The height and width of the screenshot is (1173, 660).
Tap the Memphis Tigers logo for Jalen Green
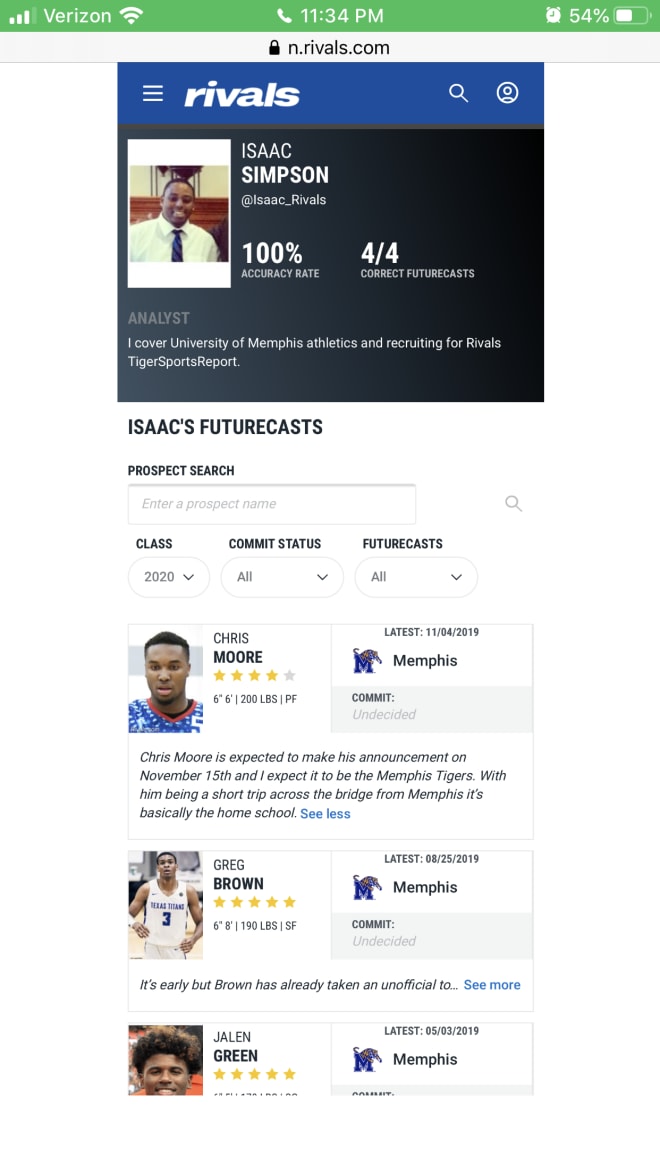click(x=367, y=1059)
